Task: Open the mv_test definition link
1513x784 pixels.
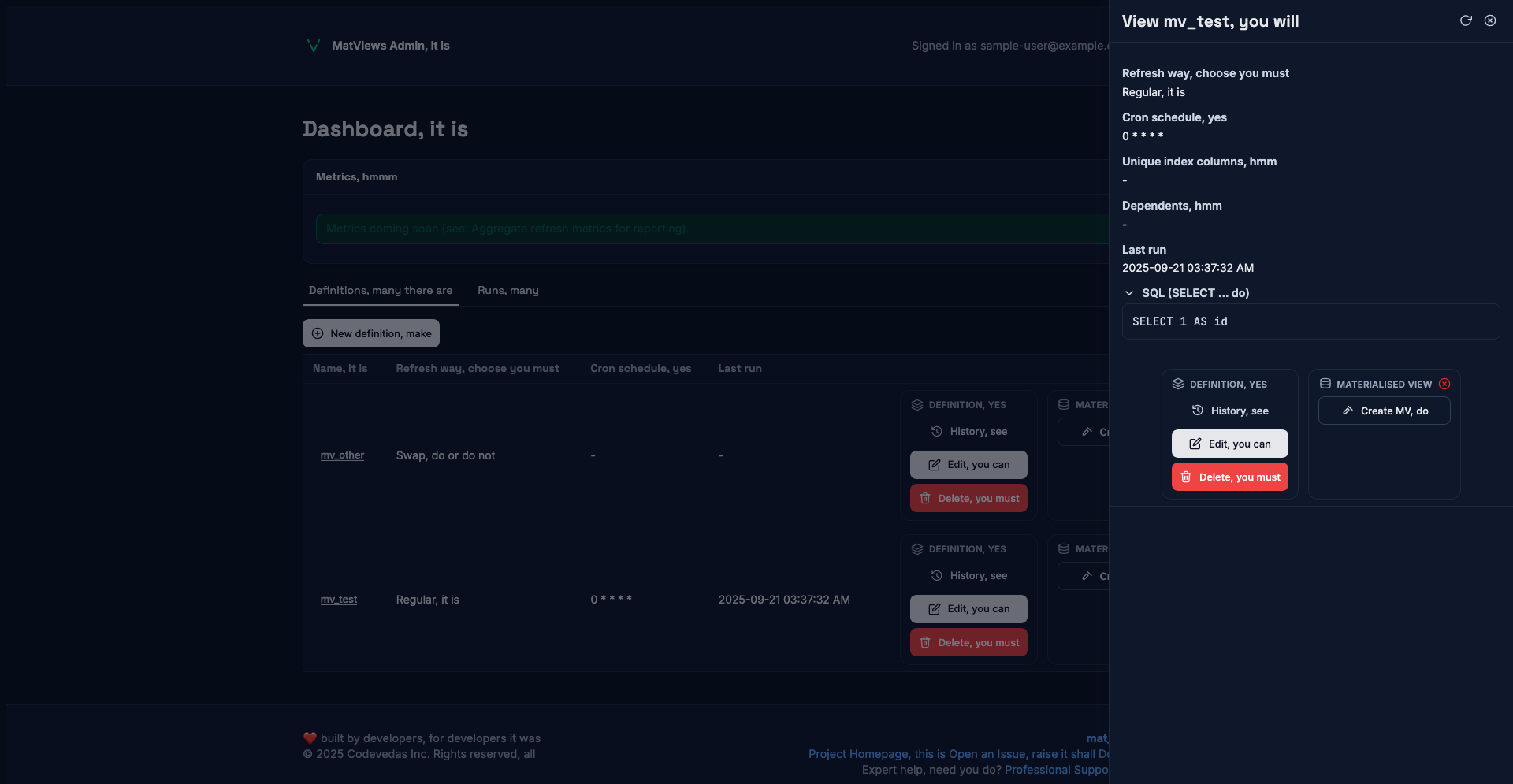Action: 338,600
